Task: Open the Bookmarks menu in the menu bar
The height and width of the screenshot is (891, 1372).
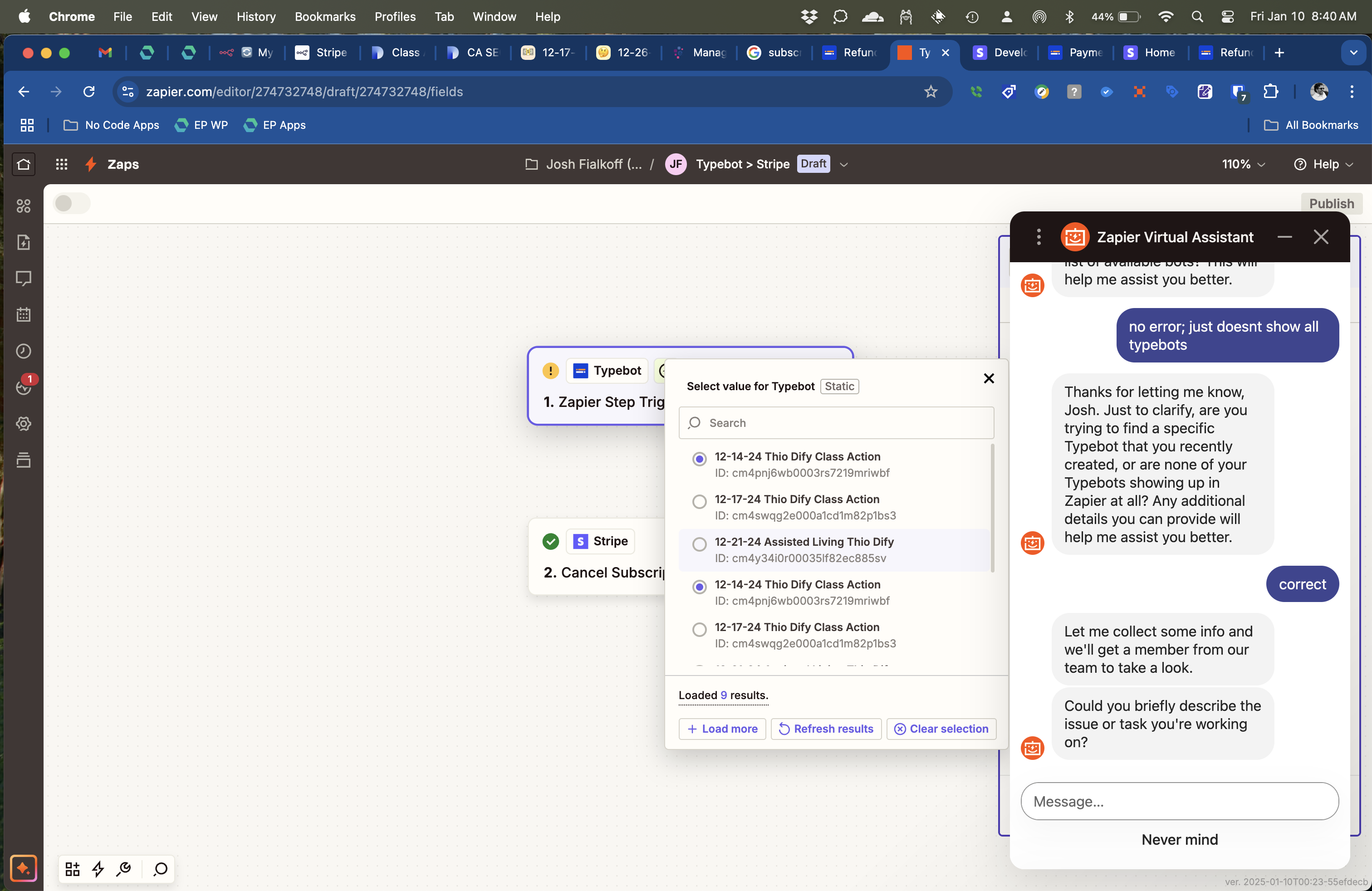Action: (324, 17)
